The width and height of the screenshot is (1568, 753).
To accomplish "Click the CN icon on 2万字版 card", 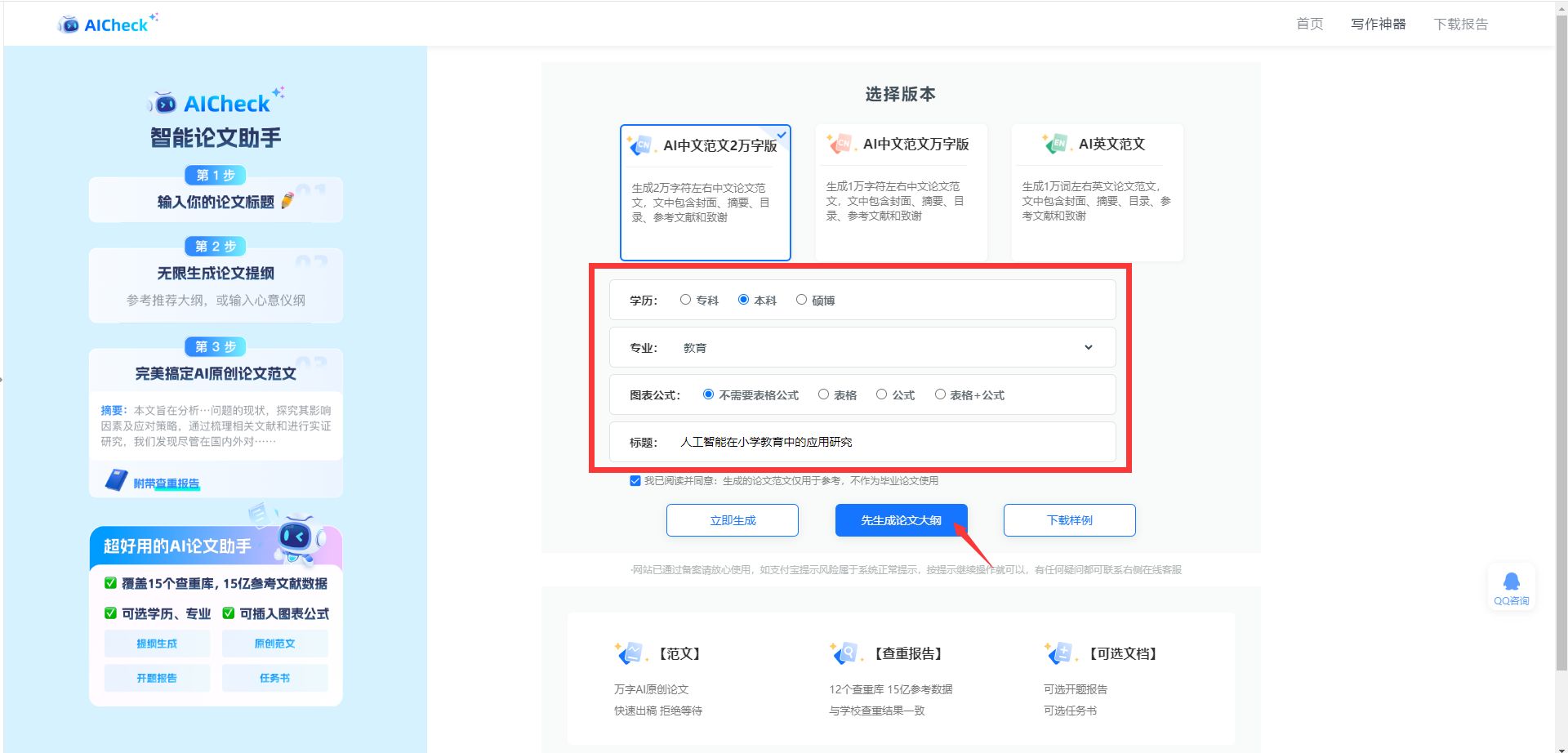I will point(641,145).
